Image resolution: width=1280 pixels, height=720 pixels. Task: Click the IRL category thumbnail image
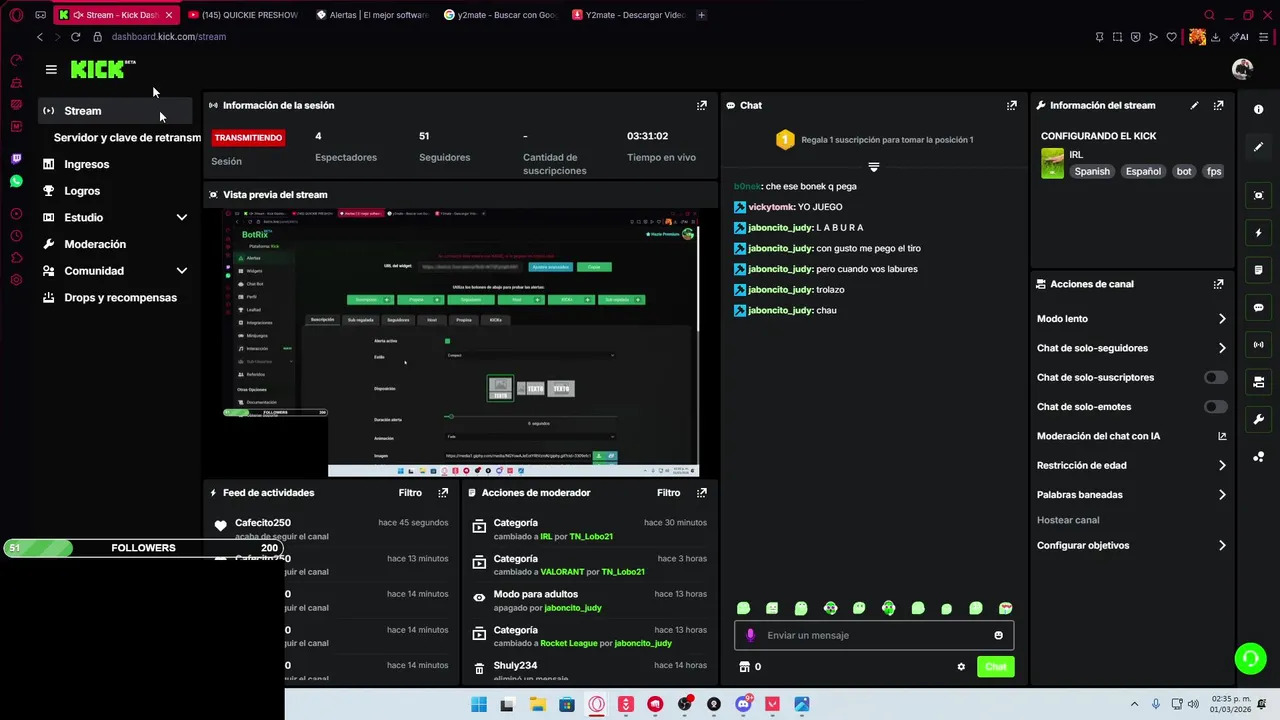point(1052,164)
